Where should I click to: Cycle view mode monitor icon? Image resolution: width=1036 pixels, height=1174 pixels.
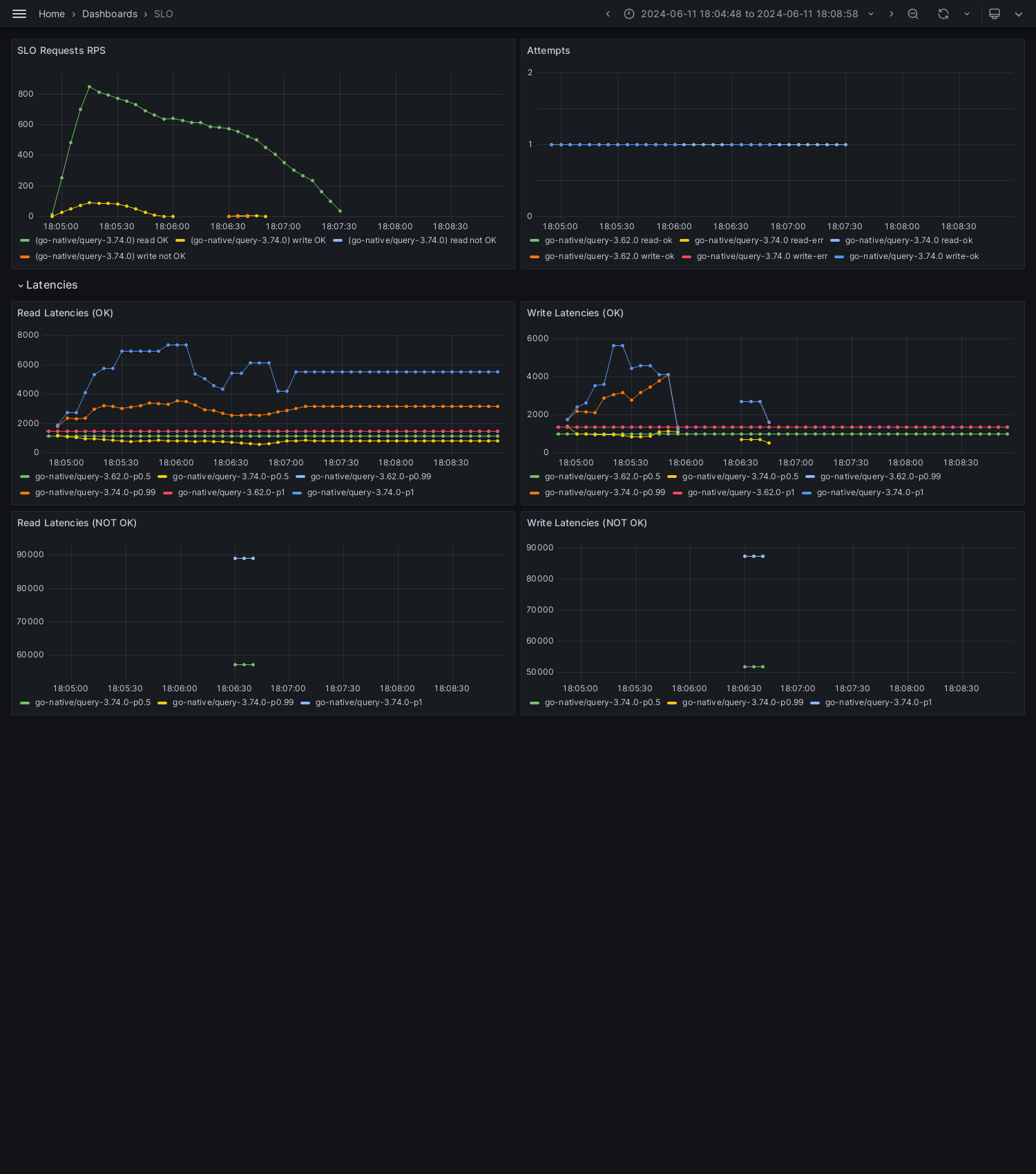pyautogui.click(x=995, y=14)
